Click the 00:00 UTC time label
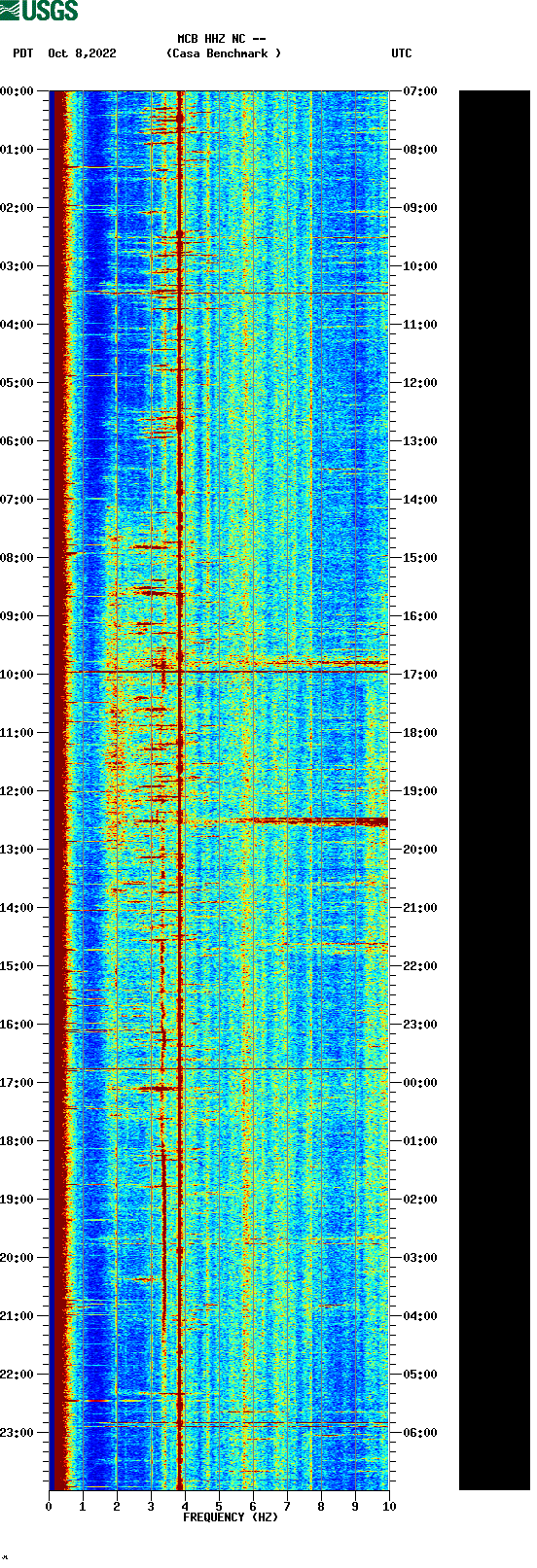The height and width of the screenshot is (1568, 537). click(420, 1083)
